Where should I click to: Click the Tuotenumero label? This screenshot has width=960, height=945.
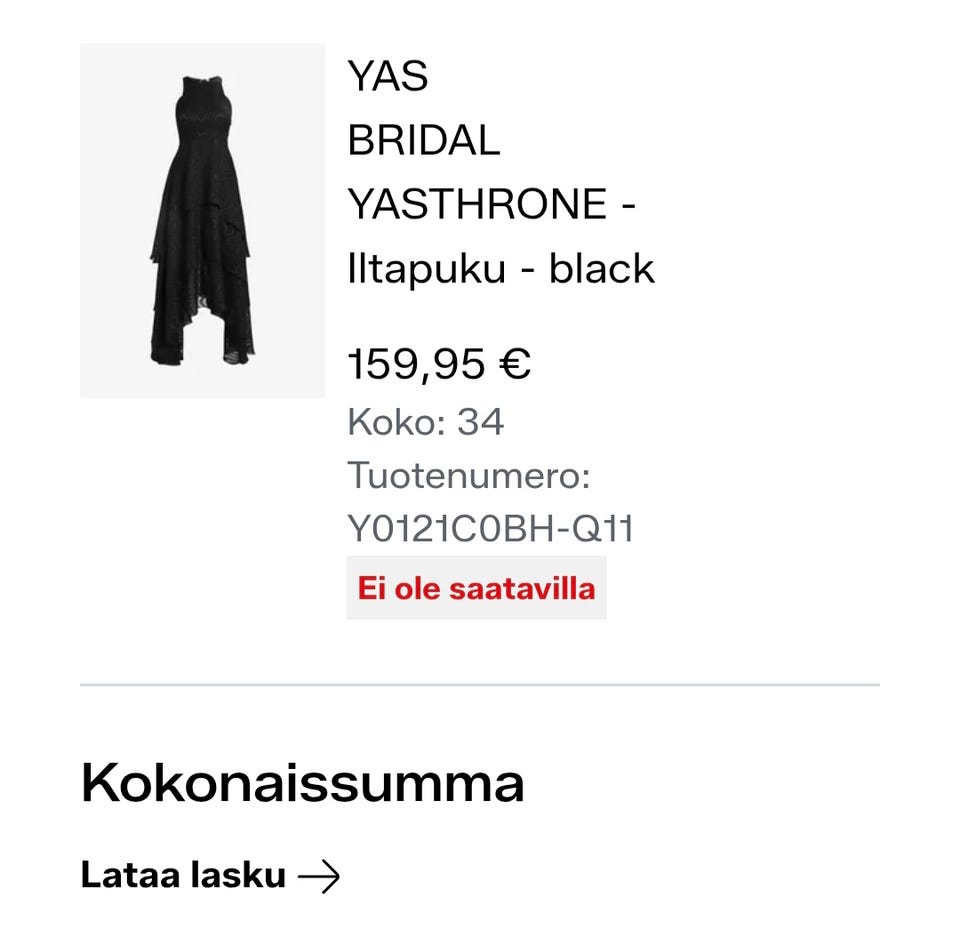(x=468, y=475)
